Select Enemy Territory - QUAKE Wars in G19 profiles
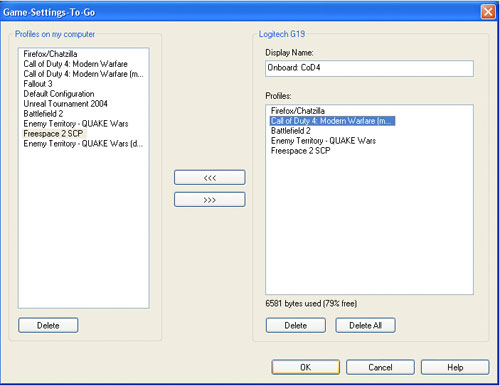 323,141
